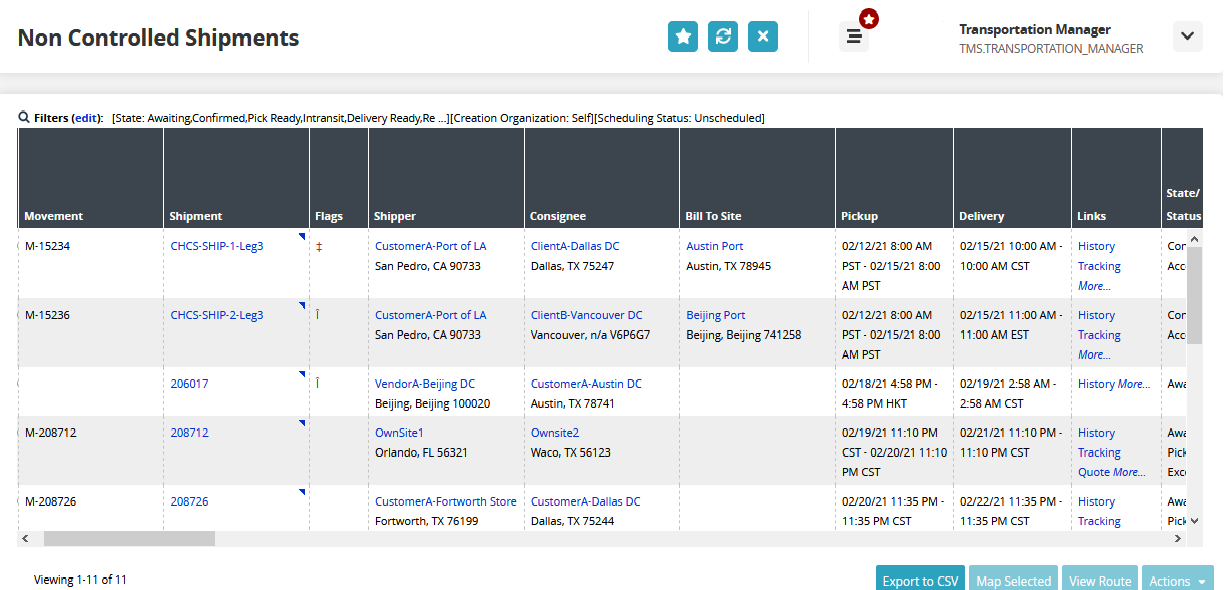1225x590 pixels.
Task: Expand the Transportation Manager user dropdown
Action: (1187, 36)
